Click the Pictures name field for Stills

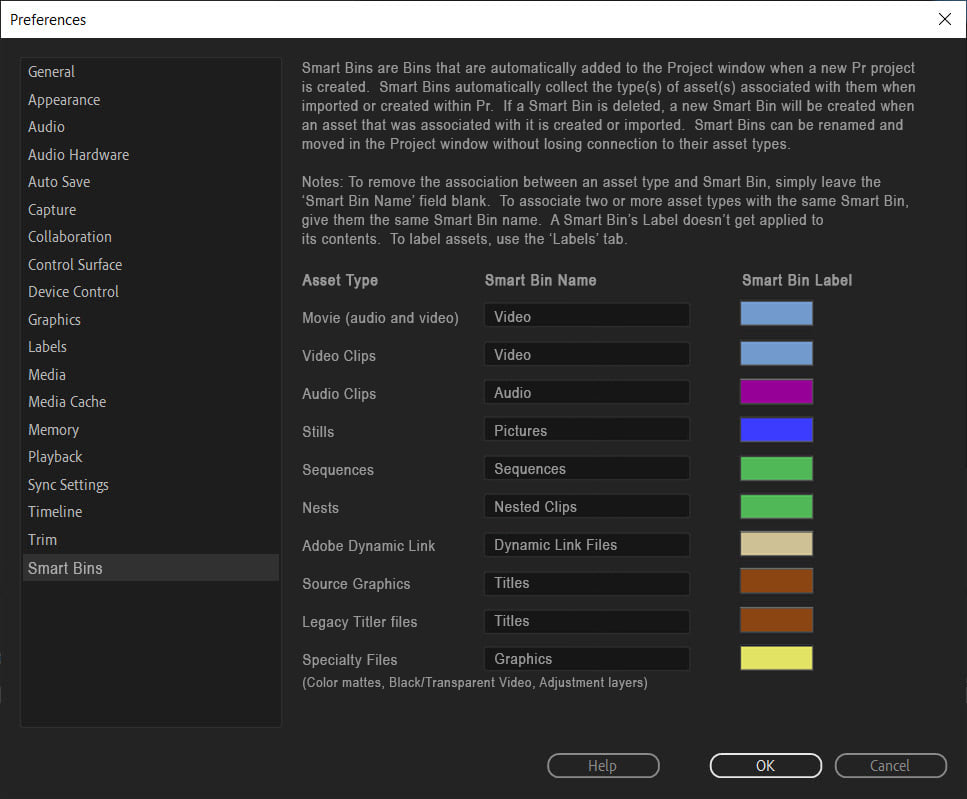tap(586, 429)
